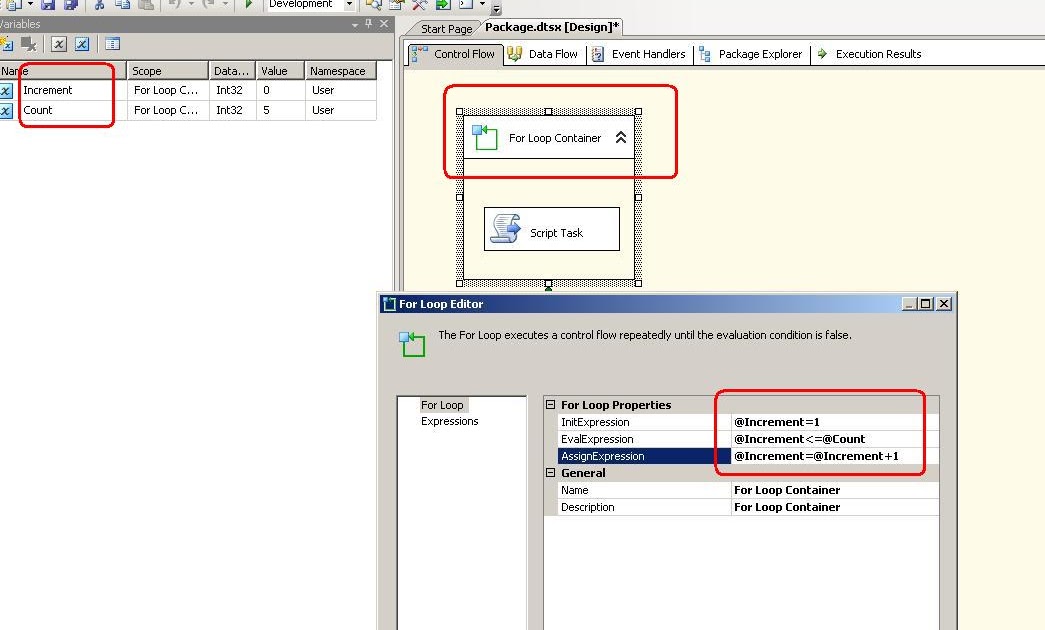
Task: Collapse the For Loop Properties section
Action: click(551, 404)
